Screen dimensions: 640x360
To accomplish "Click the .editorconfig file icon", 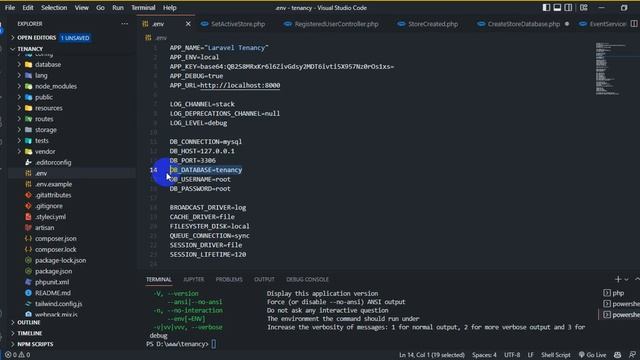I will pyautogui.click(x=29, y=162).
